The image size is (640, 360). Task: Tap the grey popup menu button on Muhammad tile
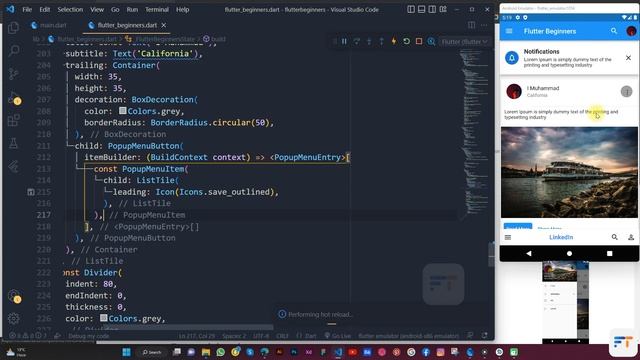(x=626, y=91)
